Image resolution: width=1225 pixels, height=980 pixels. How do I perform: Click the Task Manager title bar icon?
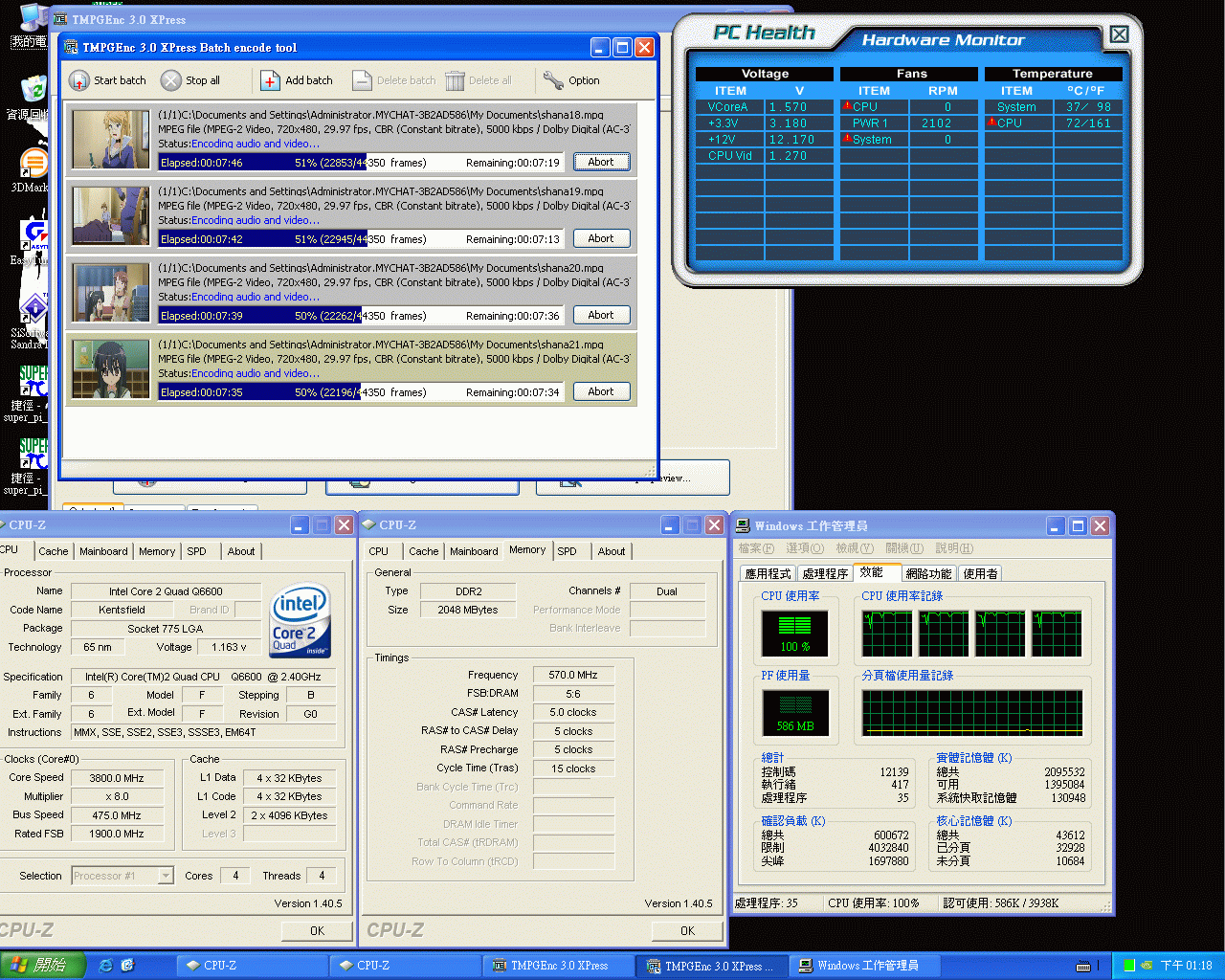743,525
